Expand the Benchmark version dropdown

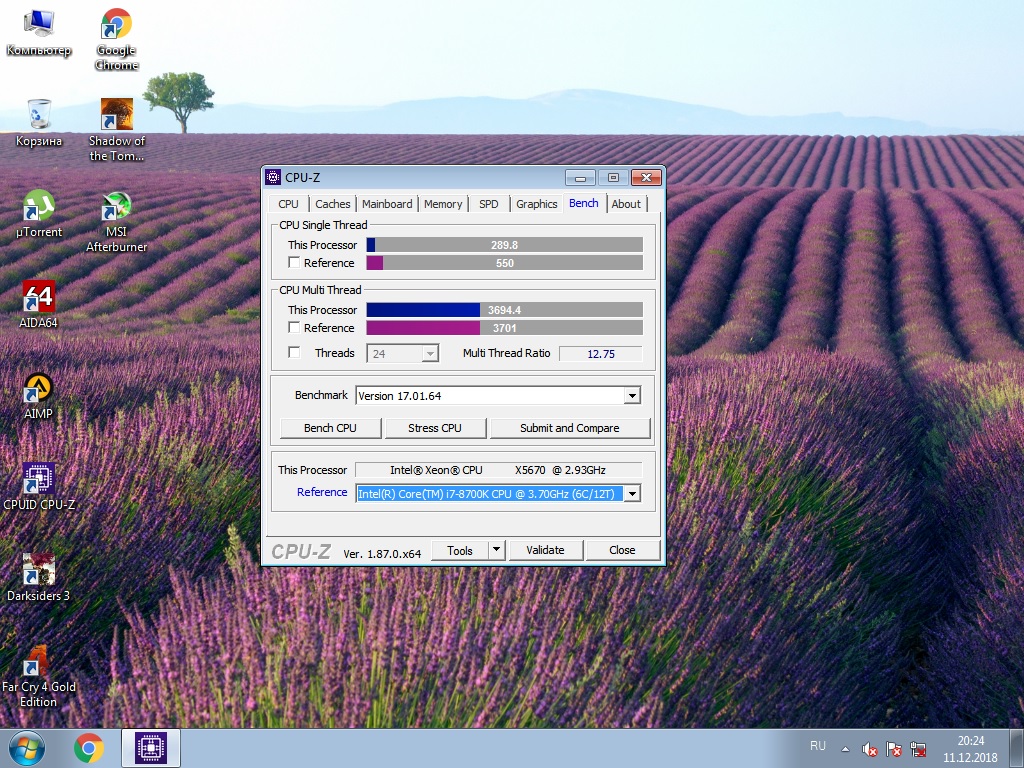(632, 396)
